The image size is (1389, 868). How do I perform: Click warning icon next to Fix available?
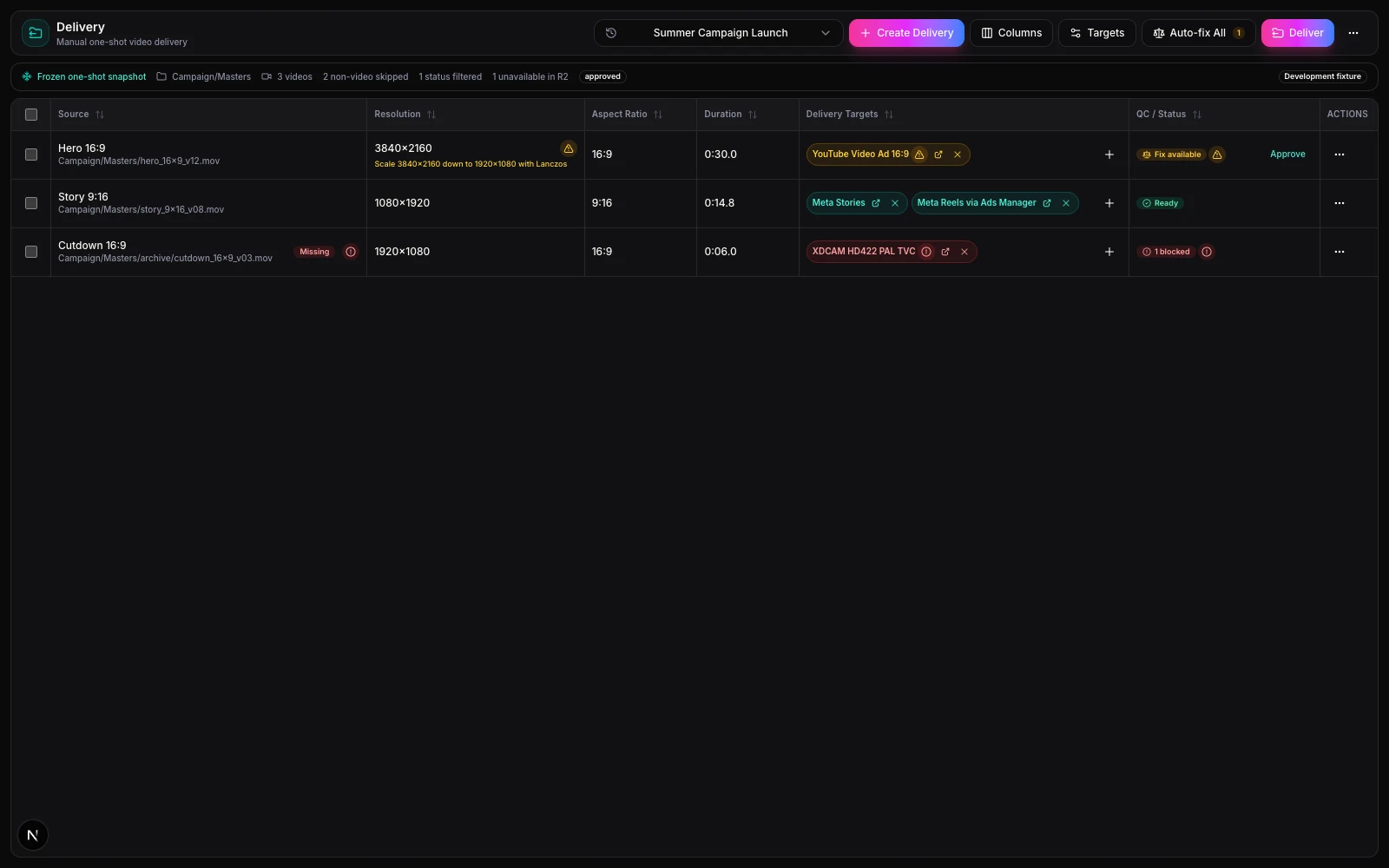click(x=1217, y=155)
